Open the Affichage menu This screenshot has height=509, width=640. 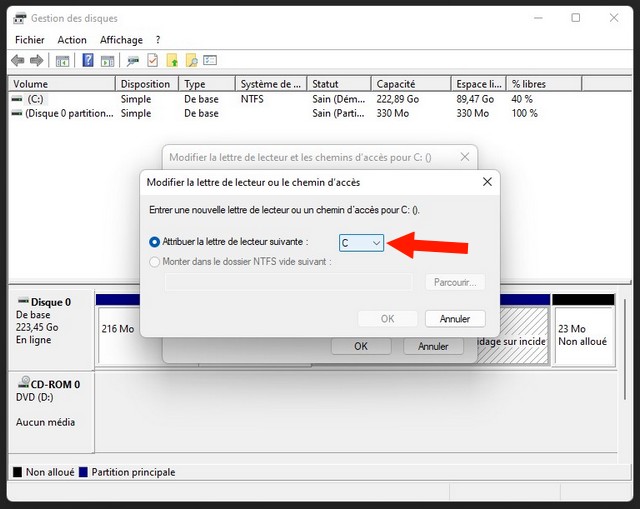[121, 40]
